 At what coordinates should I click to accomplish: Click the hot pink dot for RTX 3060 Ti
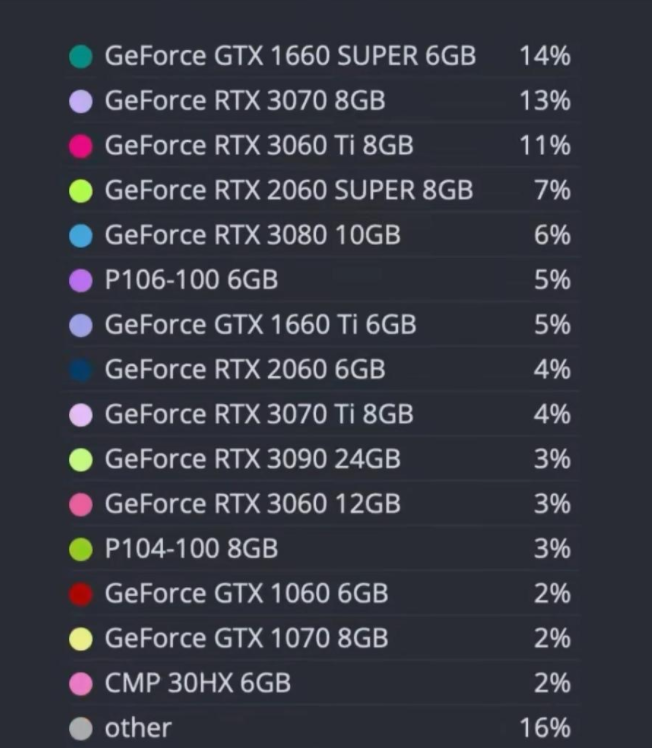click(81, 146)
